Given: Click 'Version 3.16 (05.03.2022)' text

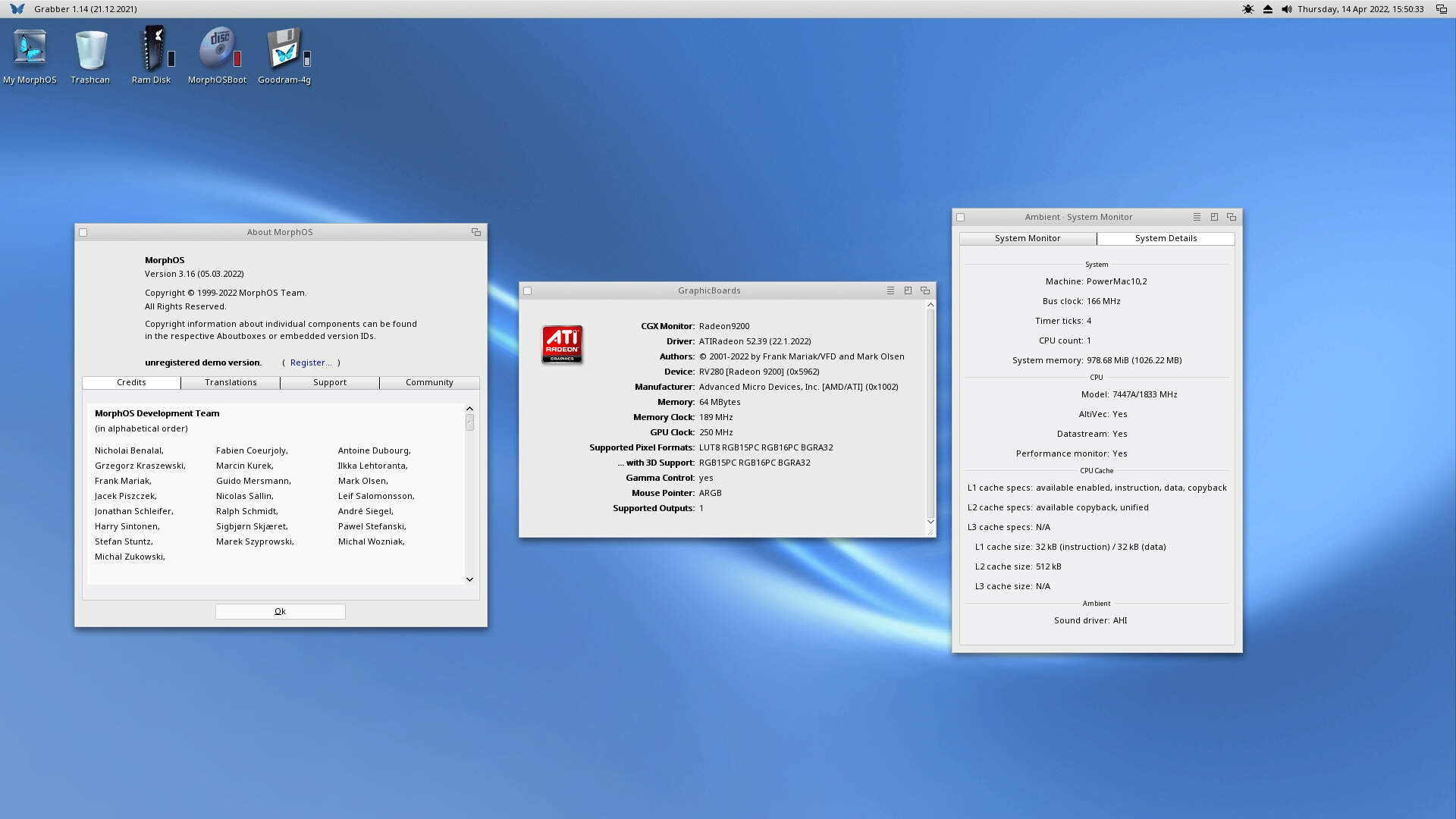Looking at the screenshot, I should [194, 274].
